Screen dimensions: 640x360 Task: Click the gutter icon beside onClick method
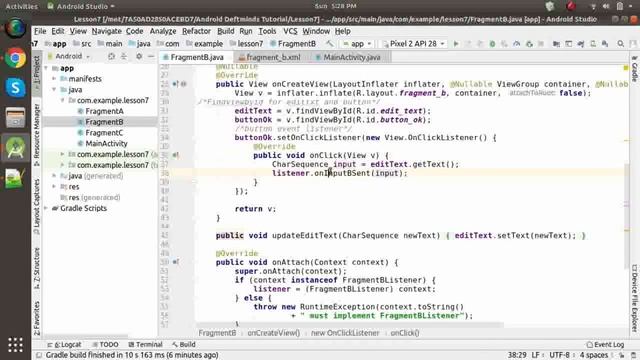point(175,155)
